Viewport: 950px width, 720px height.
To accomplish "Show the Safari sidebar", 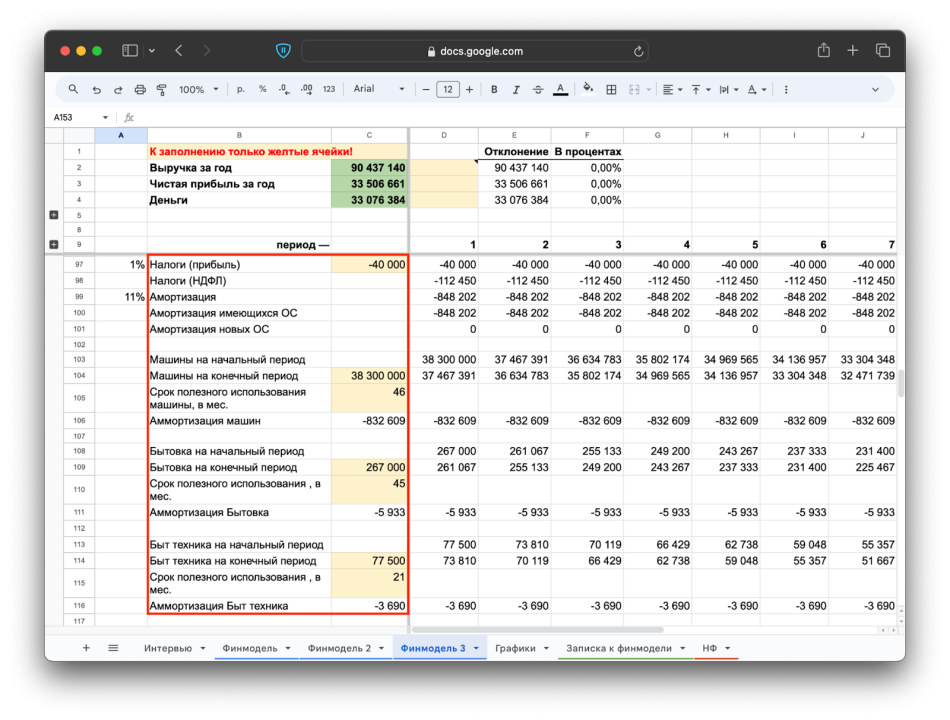I will (130, 51).
